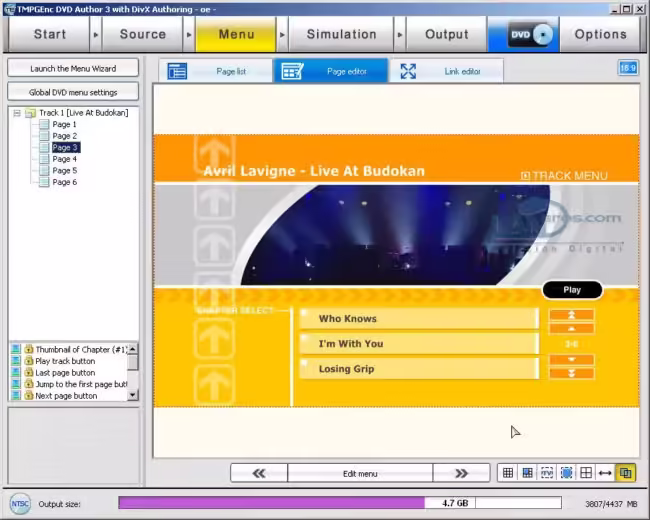Select Track 1 [Live At Budokan] in tree

click(x=83, y=113)
